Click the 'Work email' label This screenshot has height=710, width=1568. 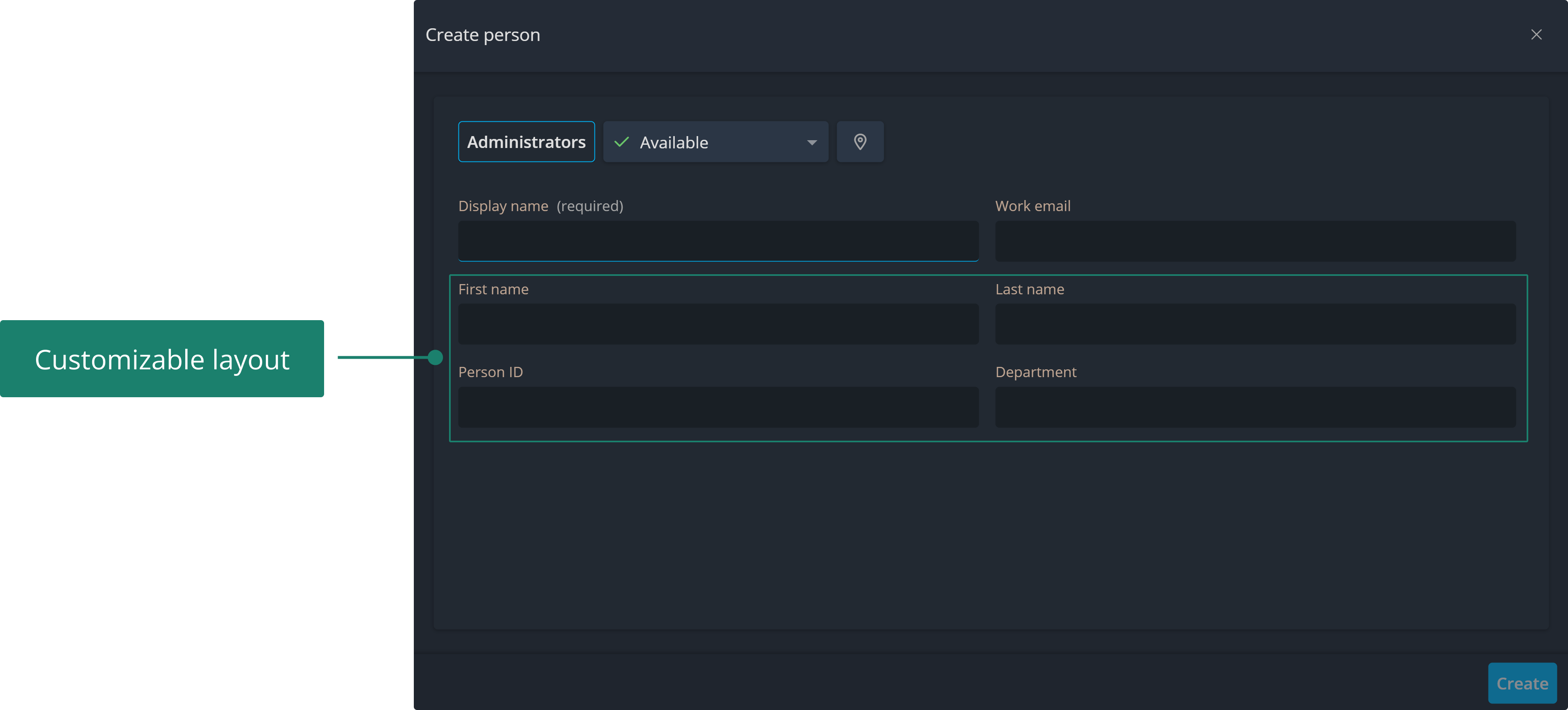pyautogui.click(x=1032, y=206)
